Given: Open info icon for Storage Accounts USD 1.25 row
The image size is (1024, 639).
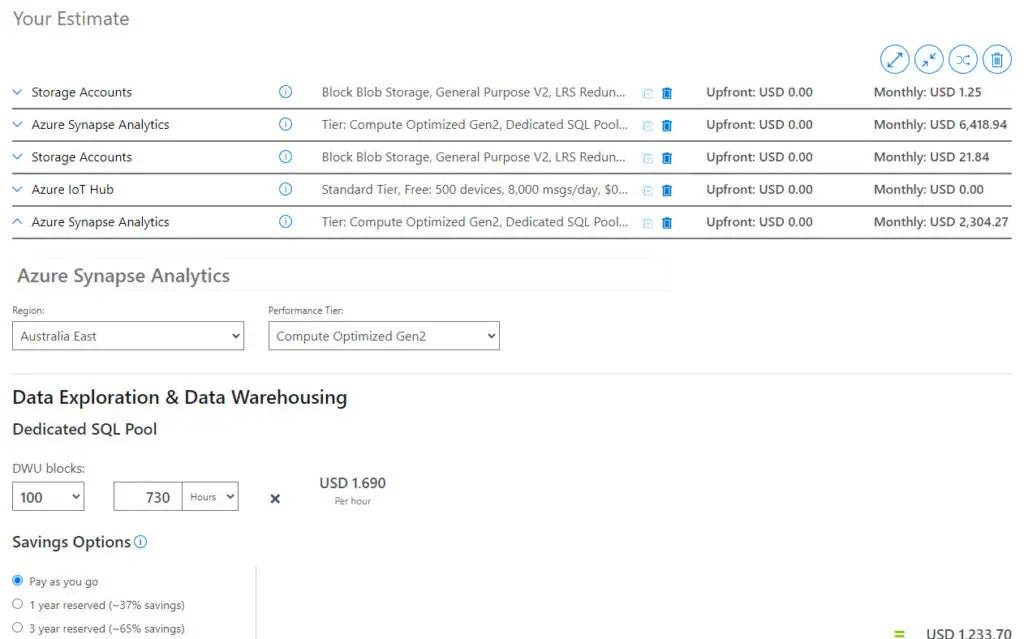Looking at the screenshot, I should 285,91.
